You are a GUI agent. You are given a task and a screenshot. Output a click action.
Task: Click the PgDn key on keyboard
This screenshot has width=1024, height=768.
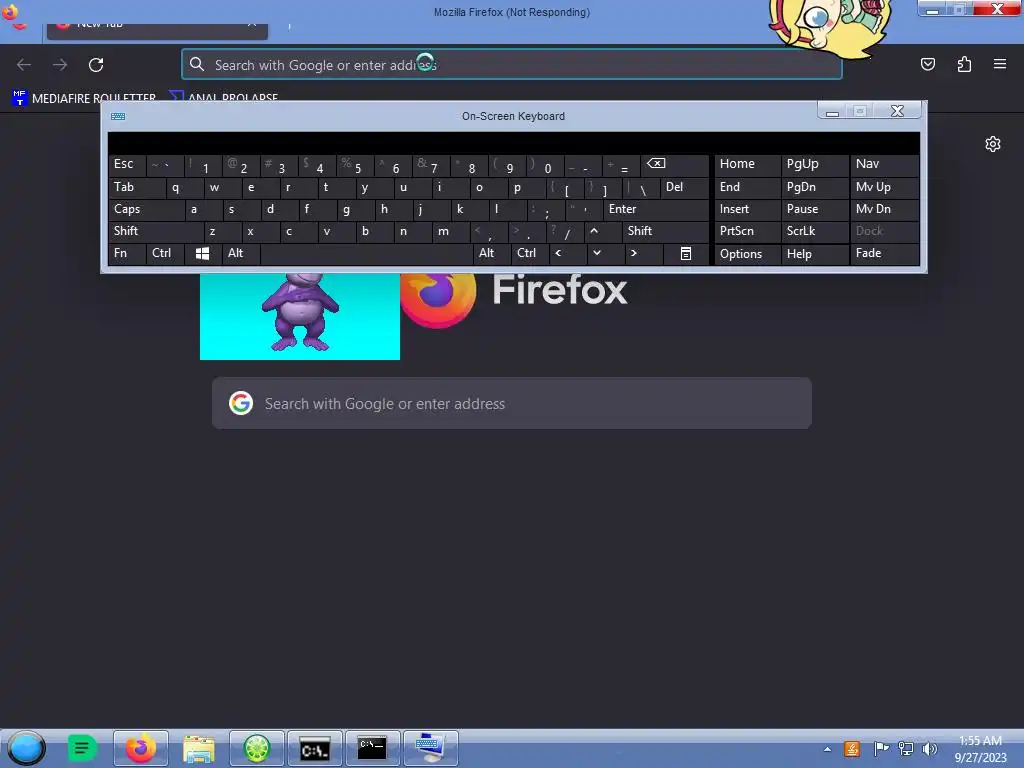814,187
